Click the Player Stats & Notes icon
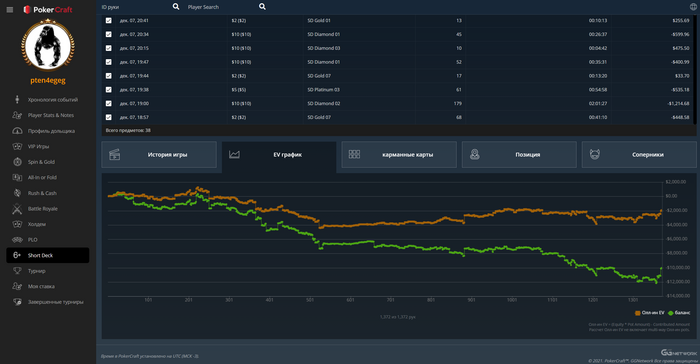The width and height of the screenshot is (700, 364). (x=17, y=115)
